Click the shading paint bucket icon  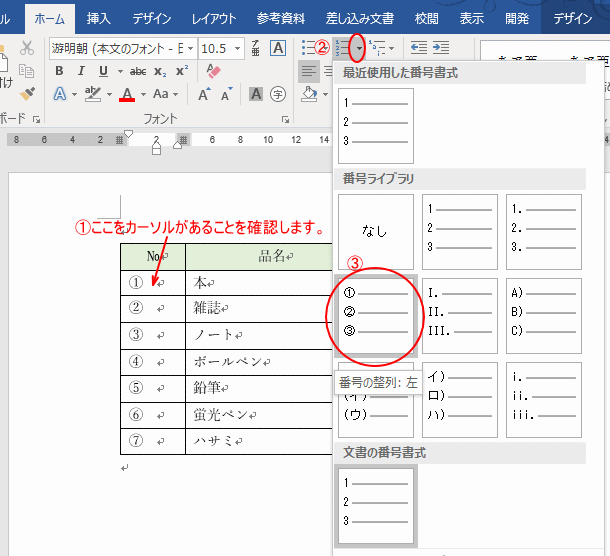(x=309, y=94)
